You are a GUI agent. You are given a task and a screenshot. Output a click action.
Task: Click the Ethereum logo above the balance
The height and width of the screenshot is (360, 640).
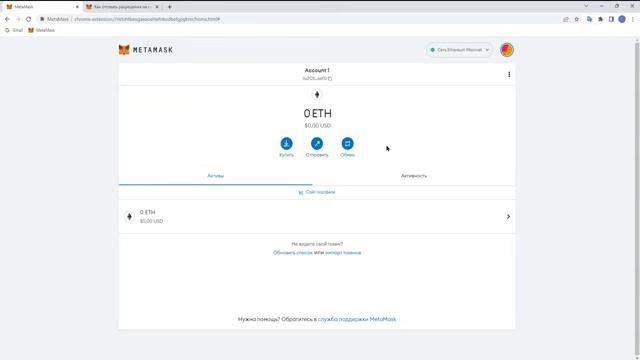[x=317, y=95]
